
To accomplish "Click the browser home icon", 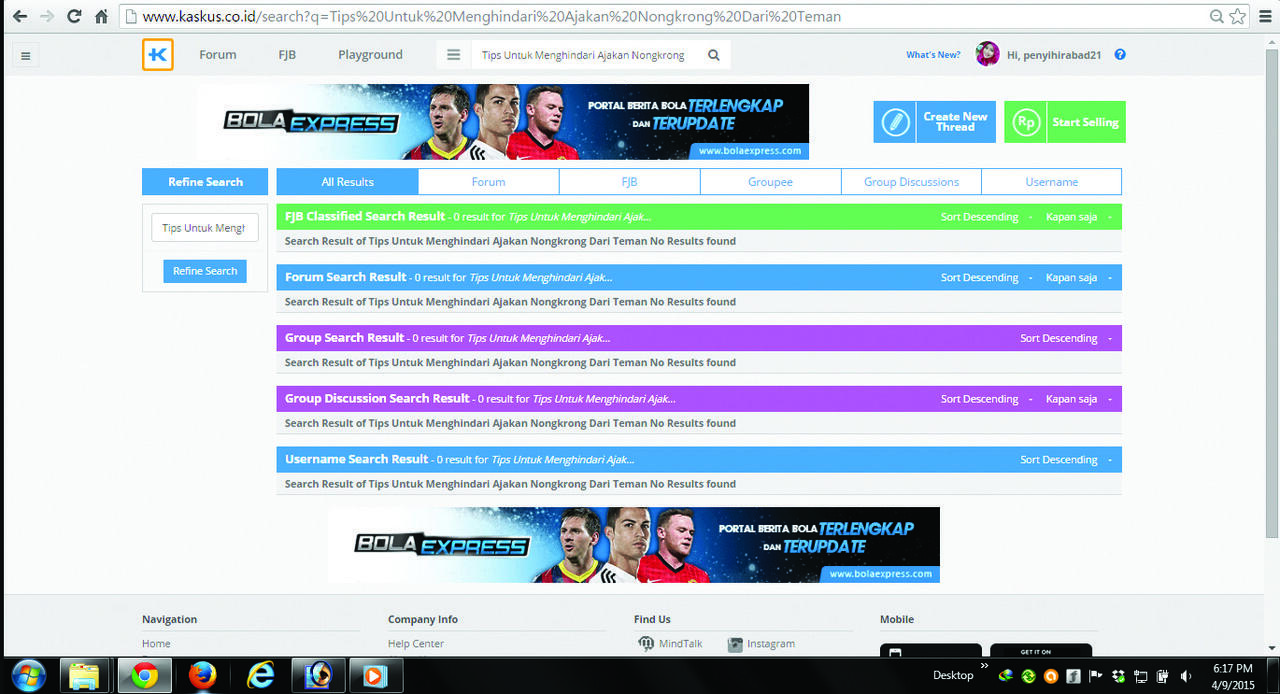I will [101, 16].
